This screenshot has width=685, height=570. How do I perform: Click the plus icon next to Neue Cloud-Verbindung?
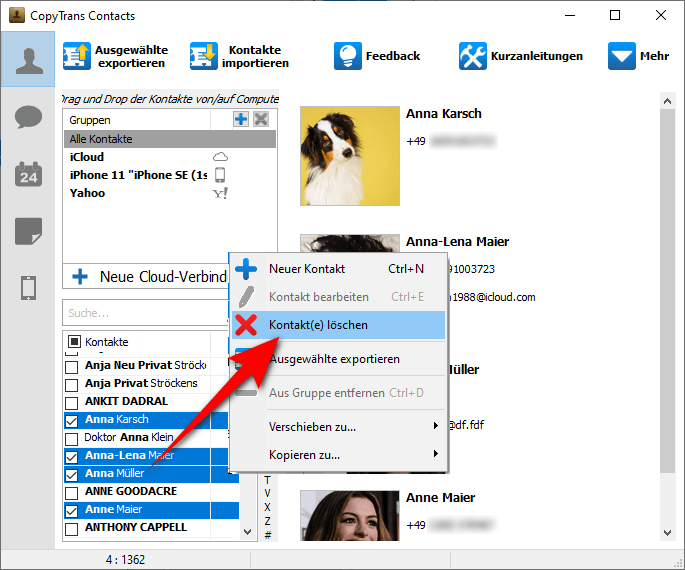click(80, 276)
